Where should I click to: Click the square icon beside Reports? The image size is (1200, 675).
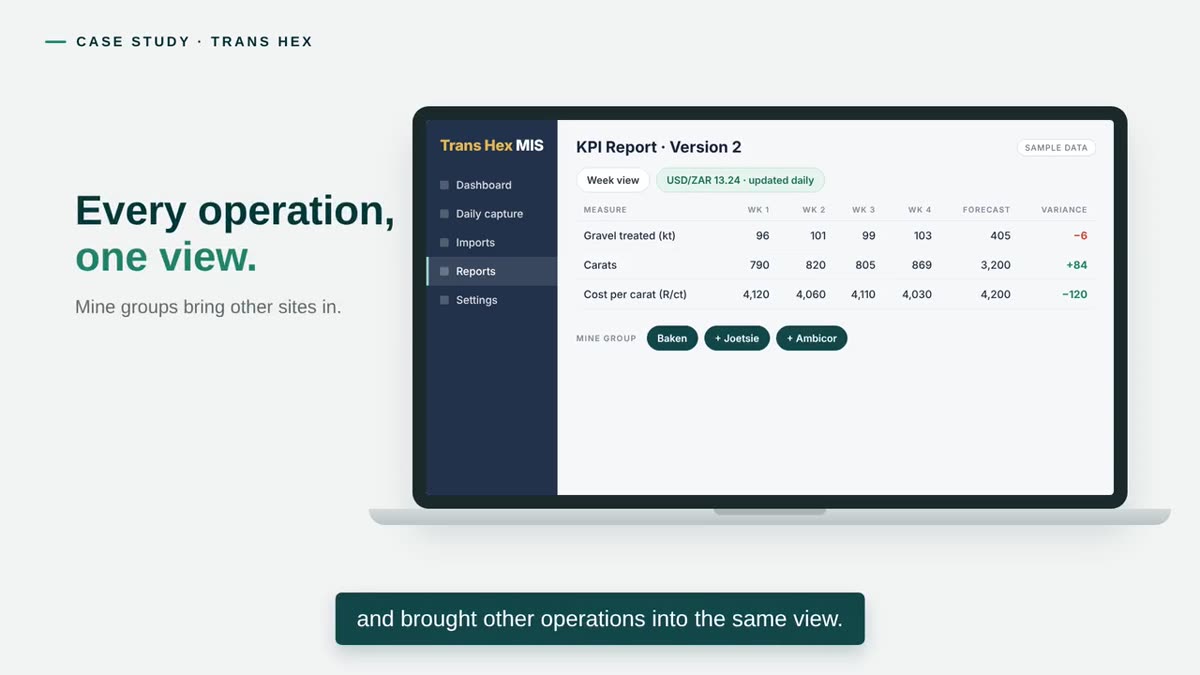(x=445, y=271)
